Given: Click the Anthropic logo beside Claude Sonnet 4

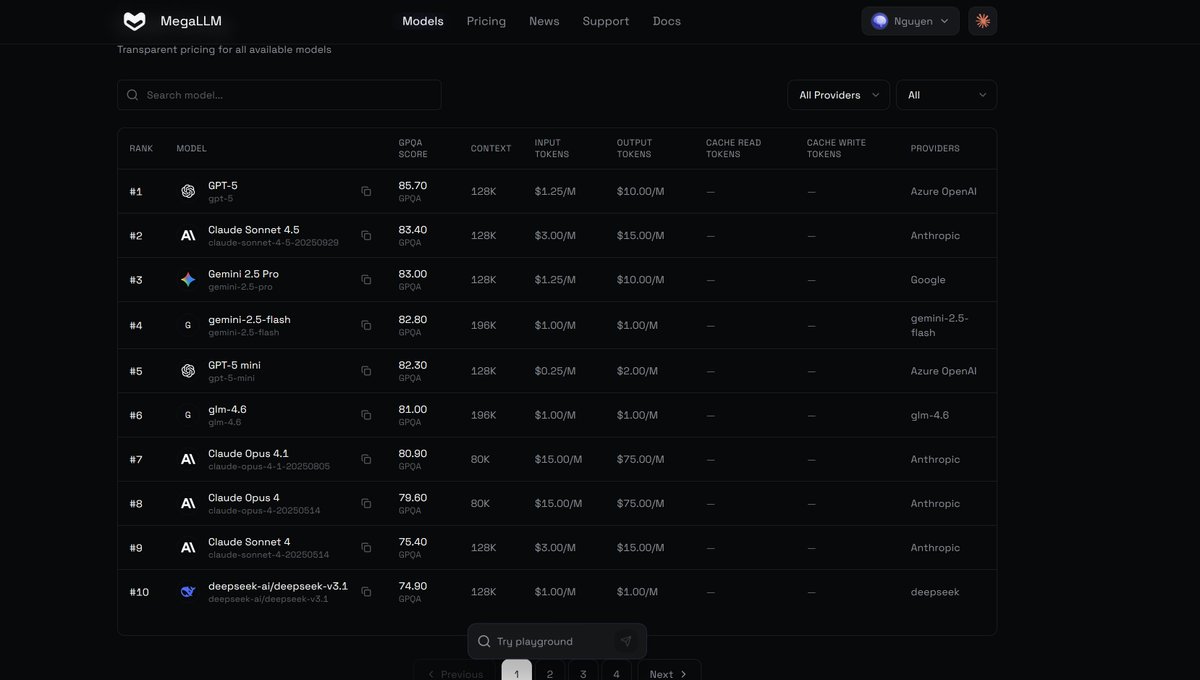Looking at the screenshot, I should tap(188, 547).
